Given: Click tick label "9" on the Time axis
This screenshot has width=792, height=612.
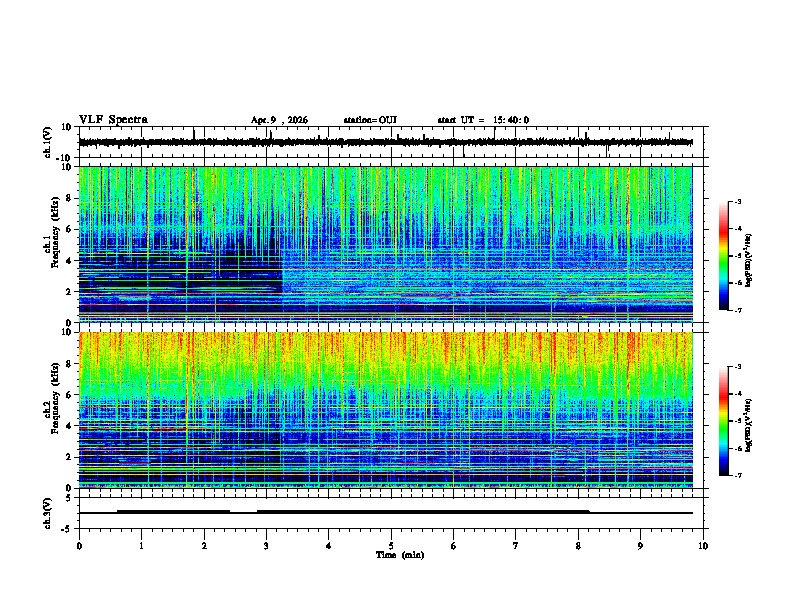Looking at the screenshot, I should click(640, 546).
